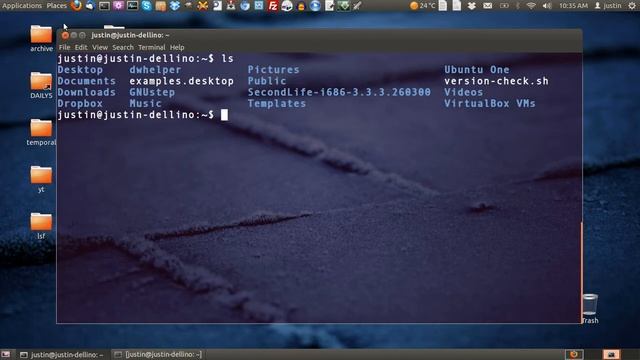
Task: Open the system monitor icon in panel
Action: coord(132,6)
